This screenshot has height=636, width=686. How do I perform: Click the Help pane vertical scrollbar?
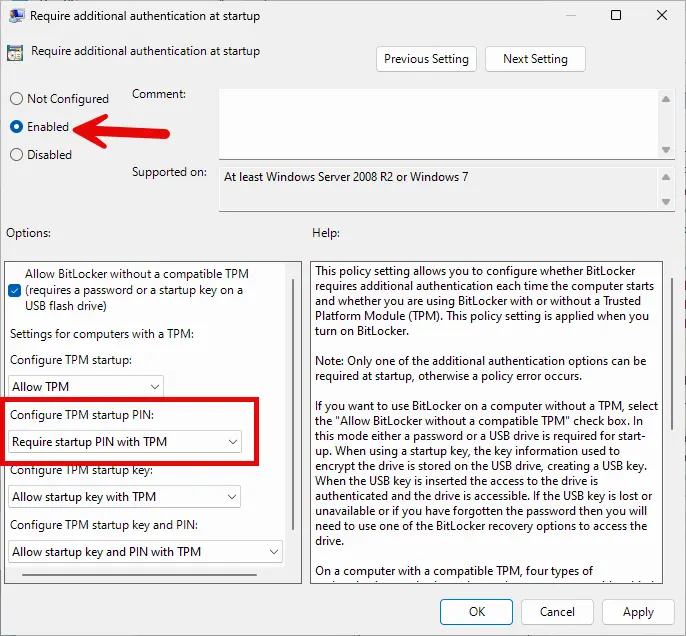pyautogui.click(x=672, y=353)
